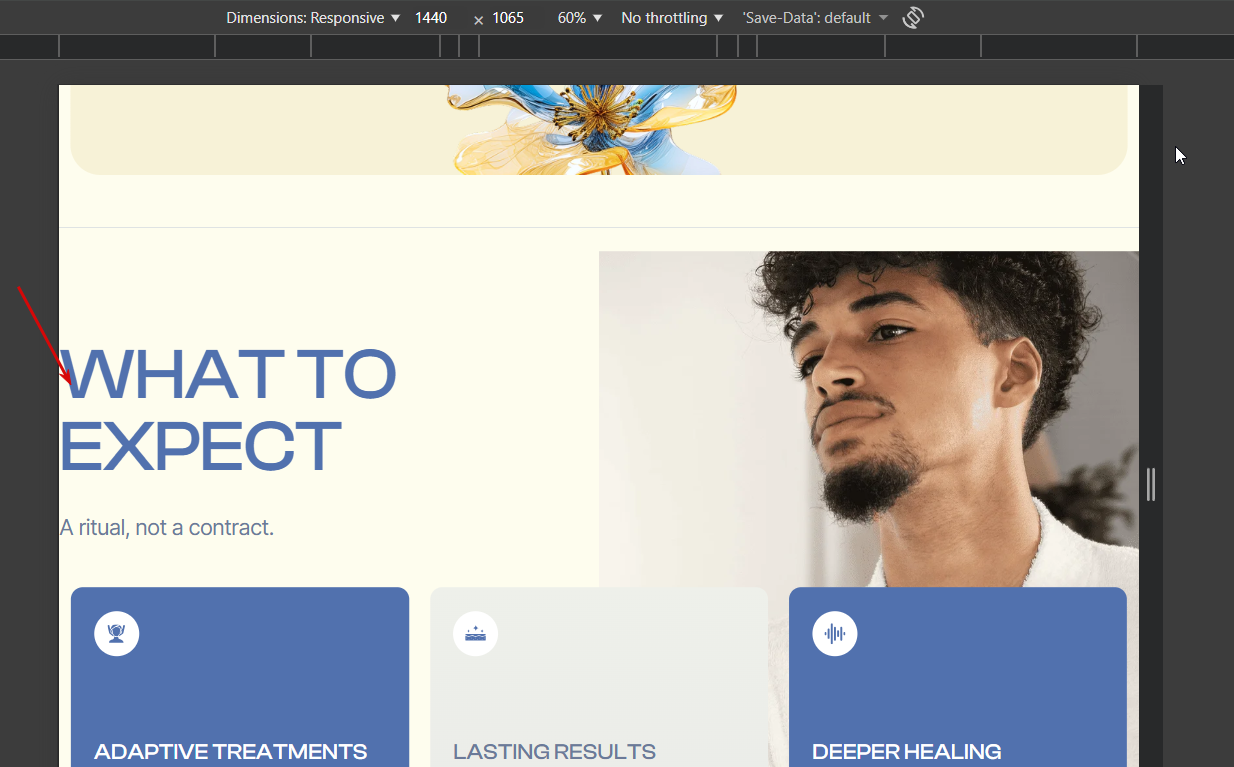This screenshot has height=767, width=1234.
Task: Click the multiplication sign between width and height
Action: coord(479,19)
